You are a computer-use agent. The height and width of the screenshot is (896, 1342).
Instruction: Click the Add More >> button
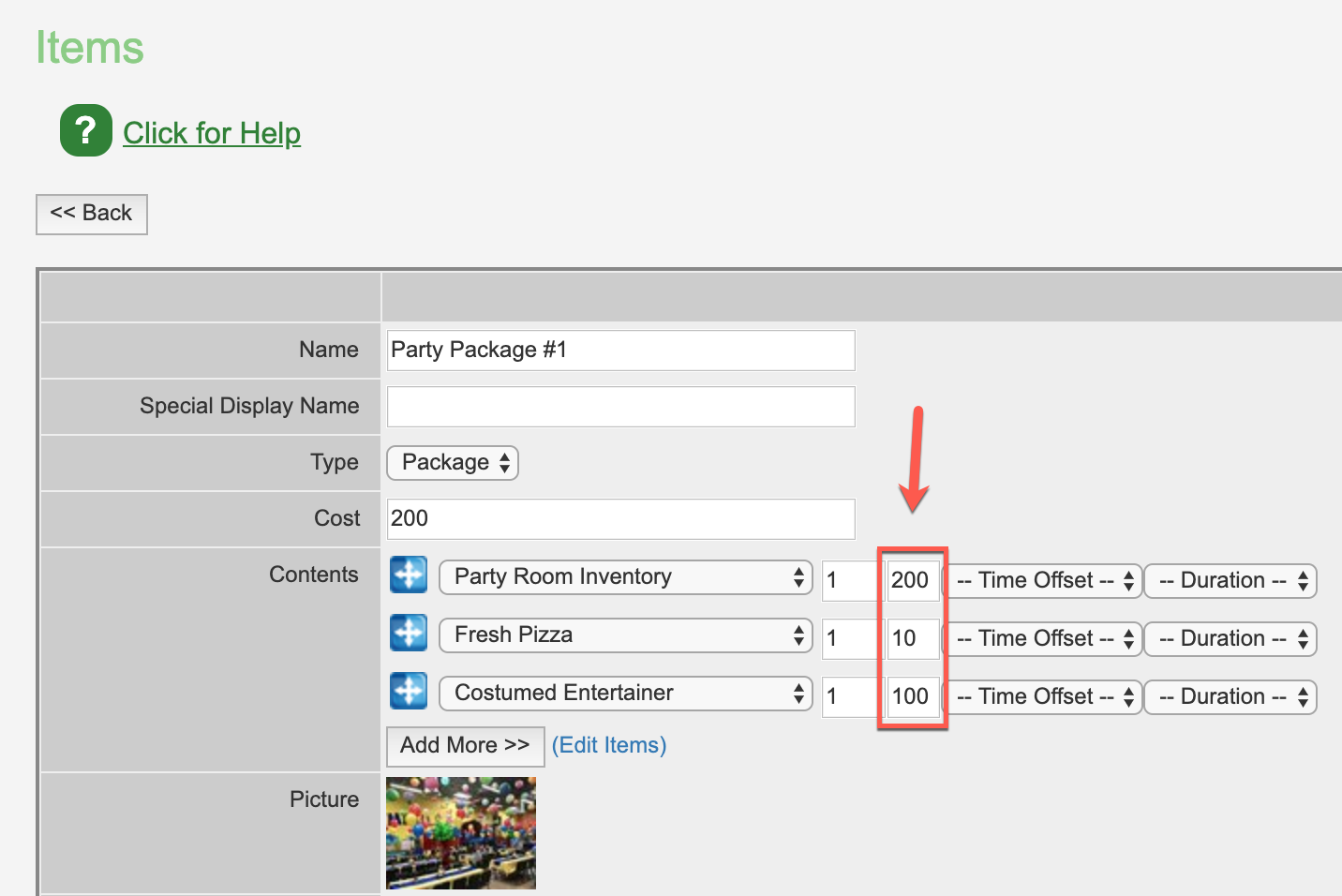(466, 746)
